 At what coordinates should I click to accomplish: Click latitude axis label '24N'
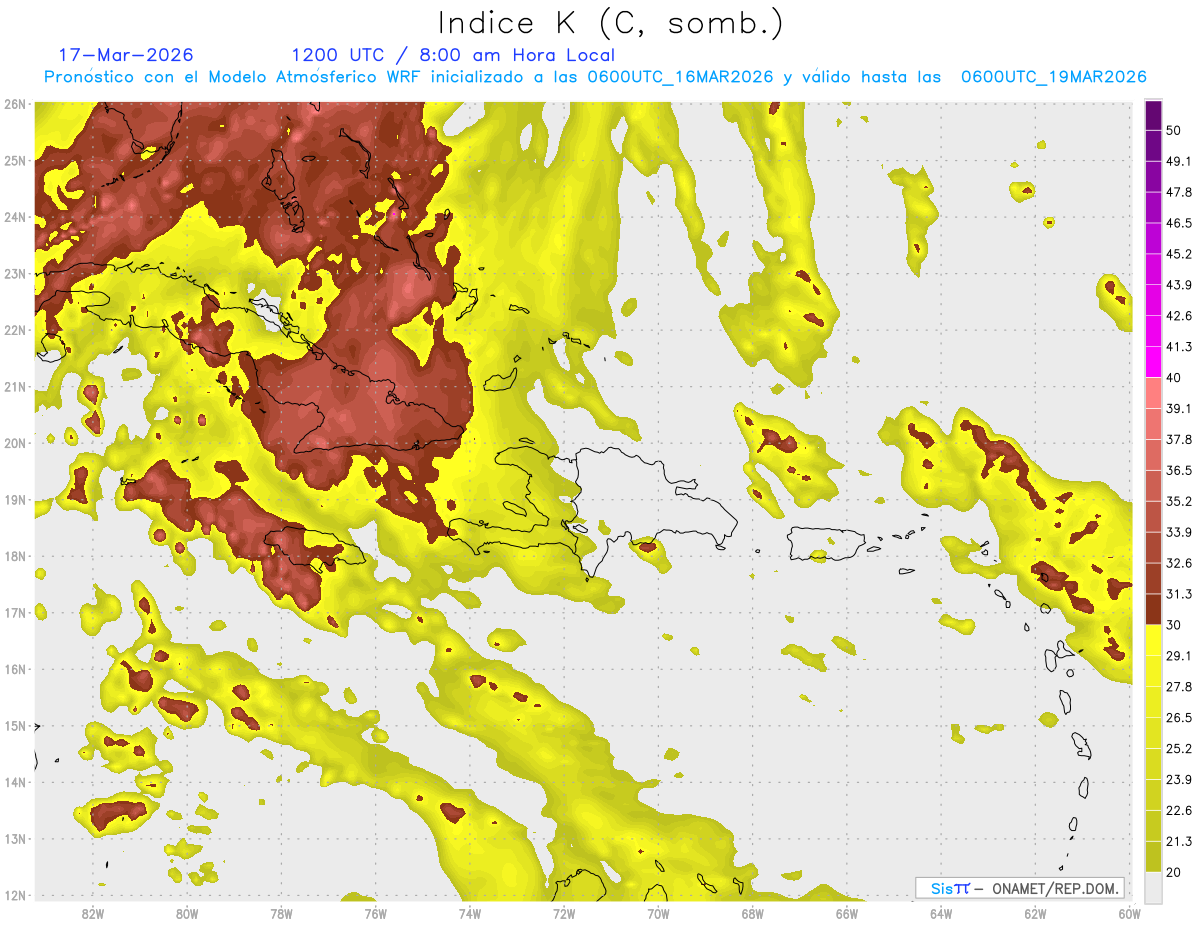point(16,217)
